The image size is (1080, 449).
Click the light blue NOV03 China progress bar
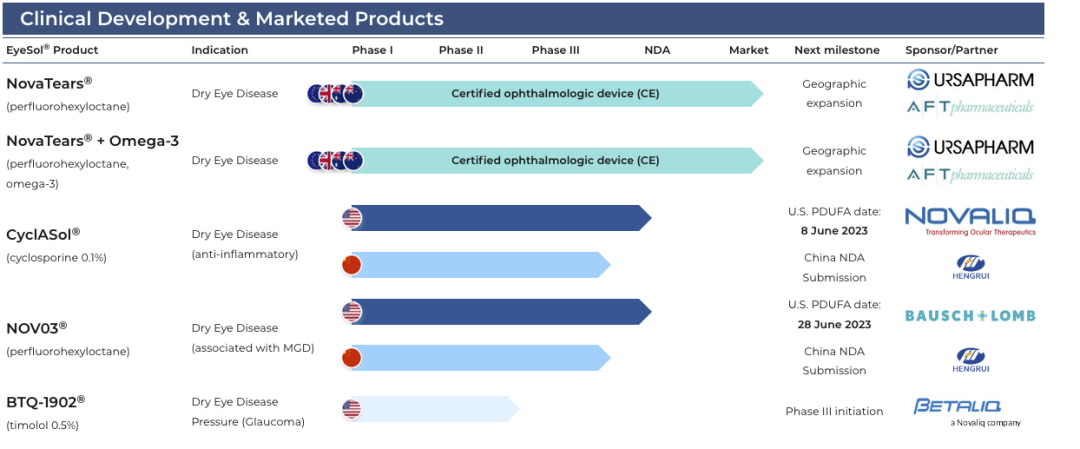point(480,358)
